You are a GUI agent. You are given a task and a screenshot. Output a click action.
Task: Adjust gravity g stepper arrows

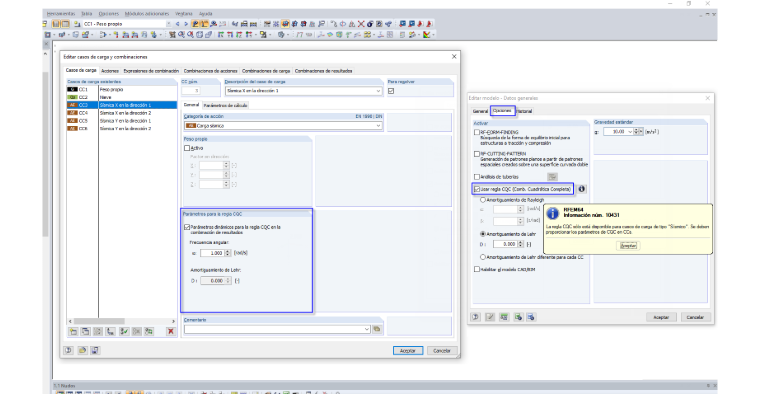[636, 132]
